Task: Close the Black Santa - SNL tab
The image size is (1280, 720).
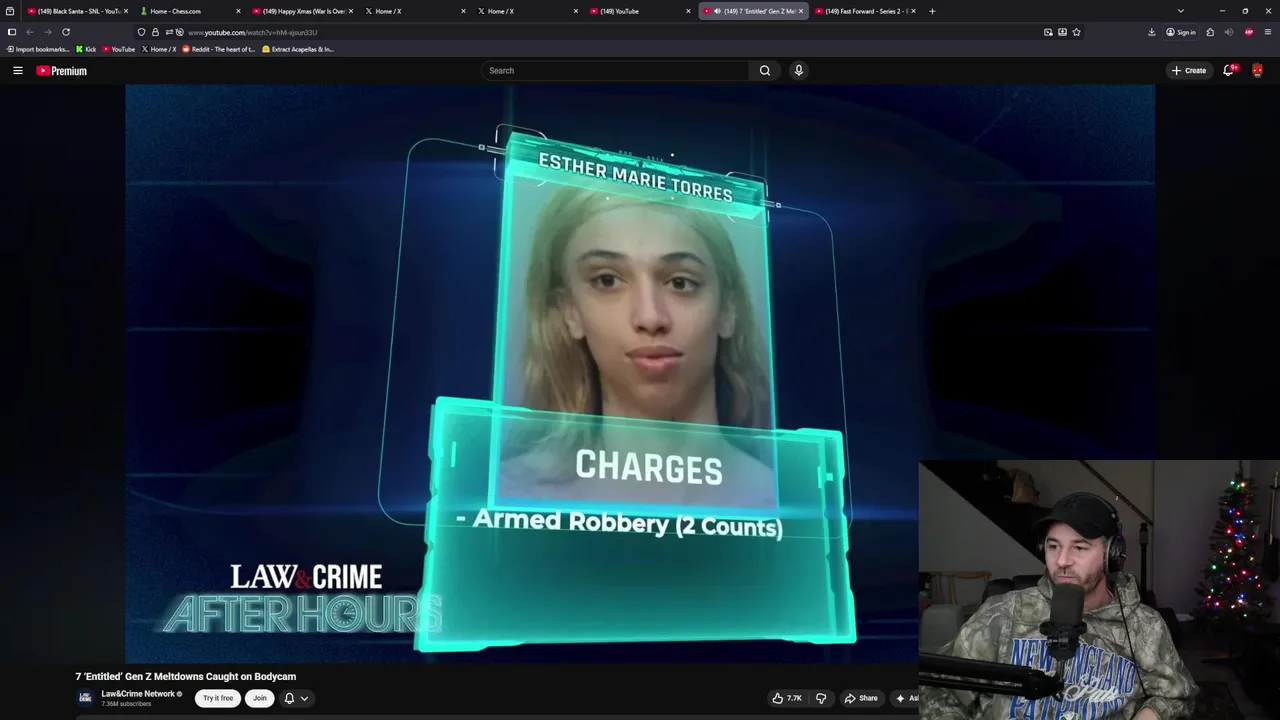Action: (126, 11)
